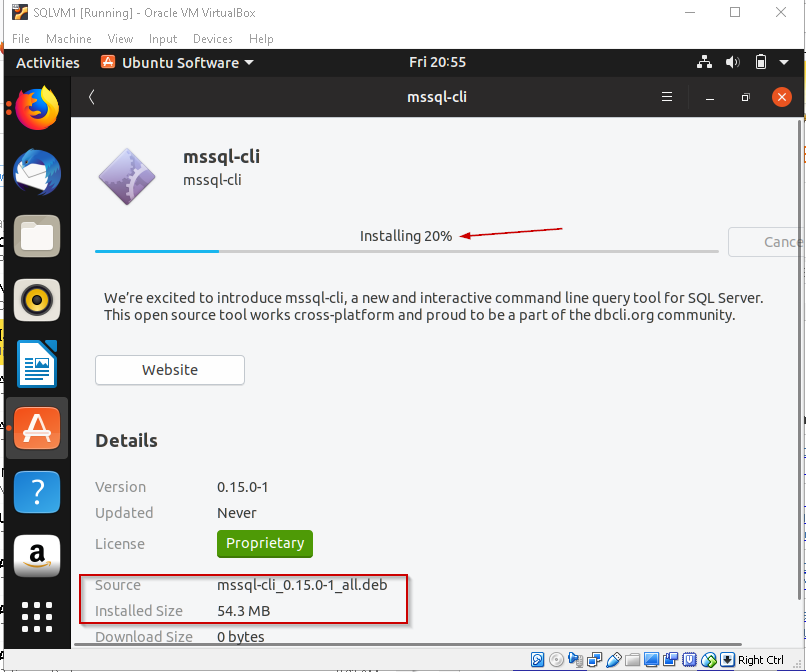Click the mssql-cli package icon

(x=127, y=177)
